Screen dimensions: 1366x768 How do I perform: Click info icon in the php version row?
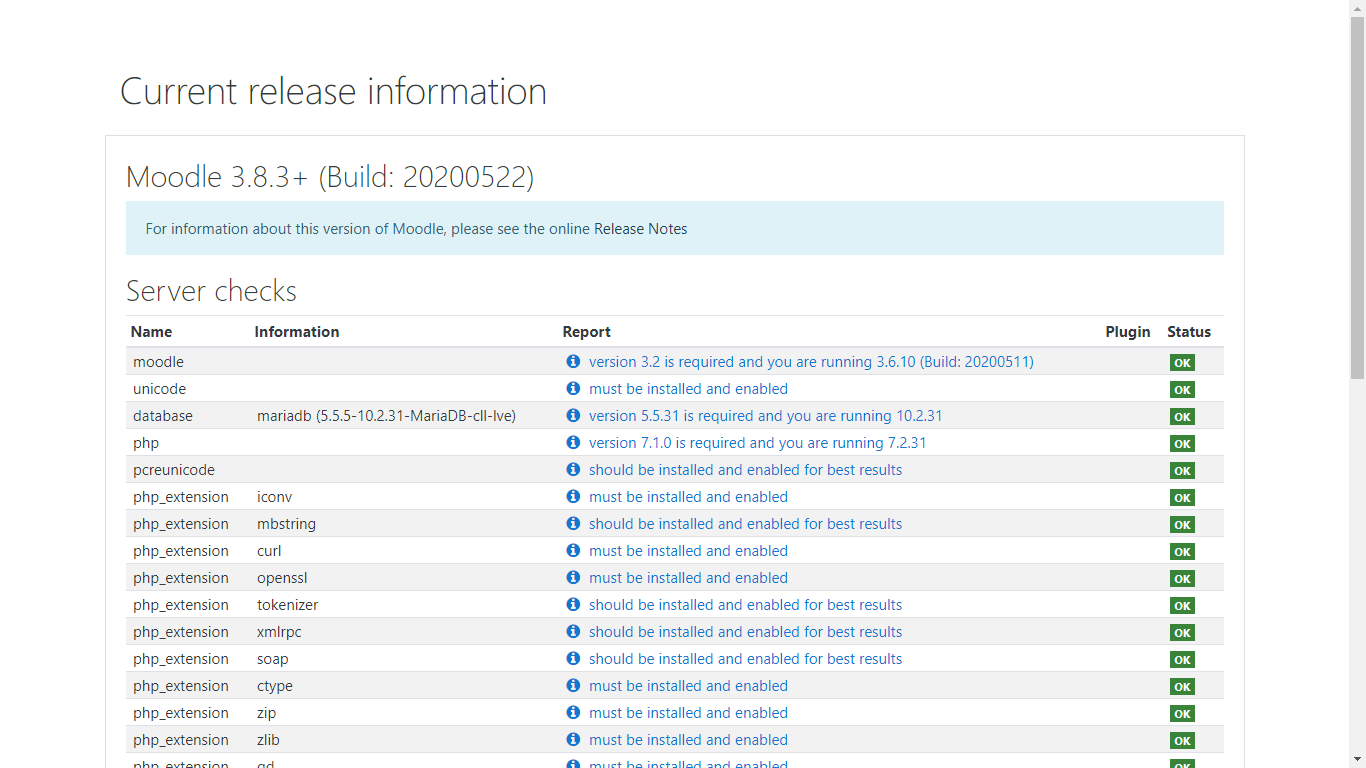coord(573,442)
